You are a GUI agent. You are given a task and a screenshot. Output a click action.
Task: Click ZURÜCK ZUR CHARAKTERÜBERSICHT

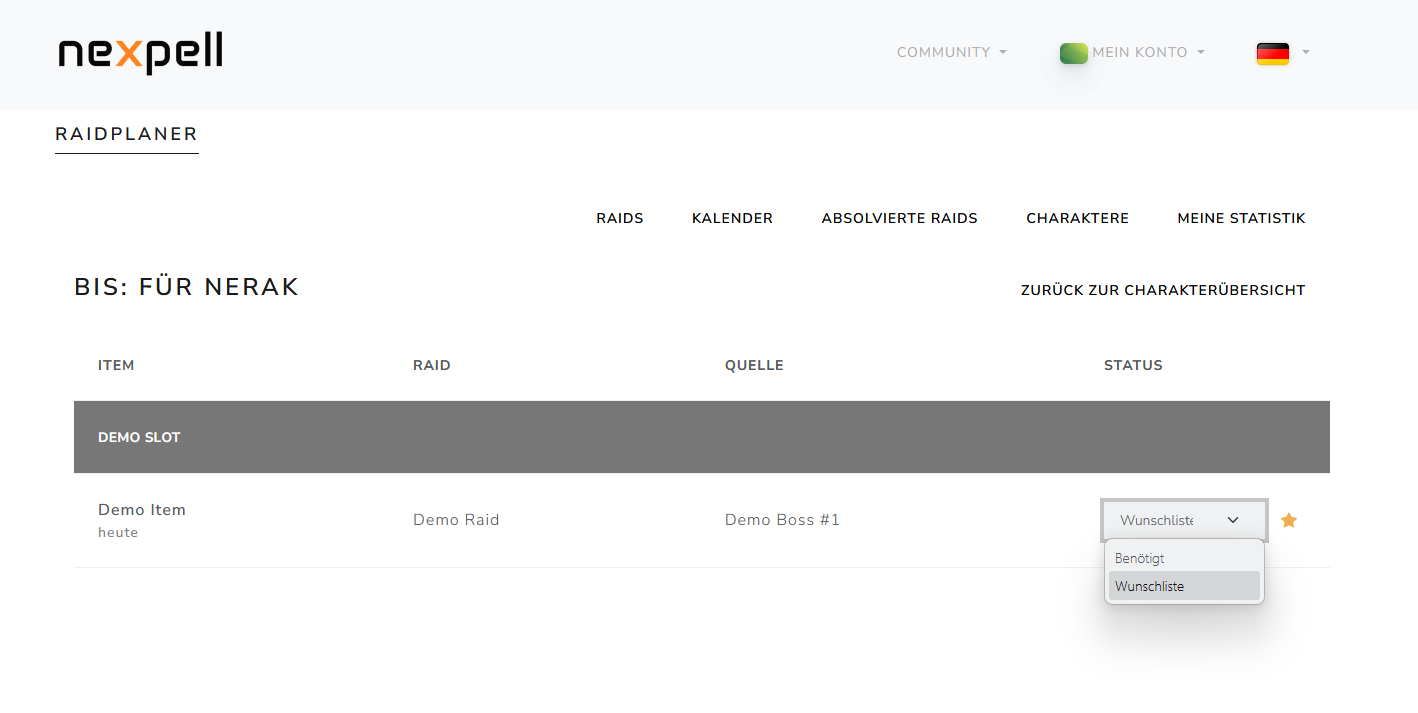pos(1163,290)
